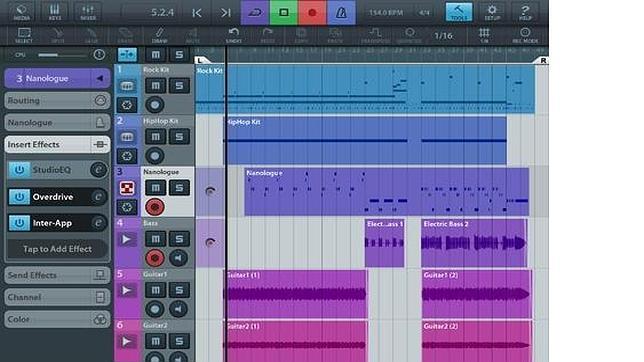Choose the Split tool
This screenshot has width=644, height=362.
(58, 35)
